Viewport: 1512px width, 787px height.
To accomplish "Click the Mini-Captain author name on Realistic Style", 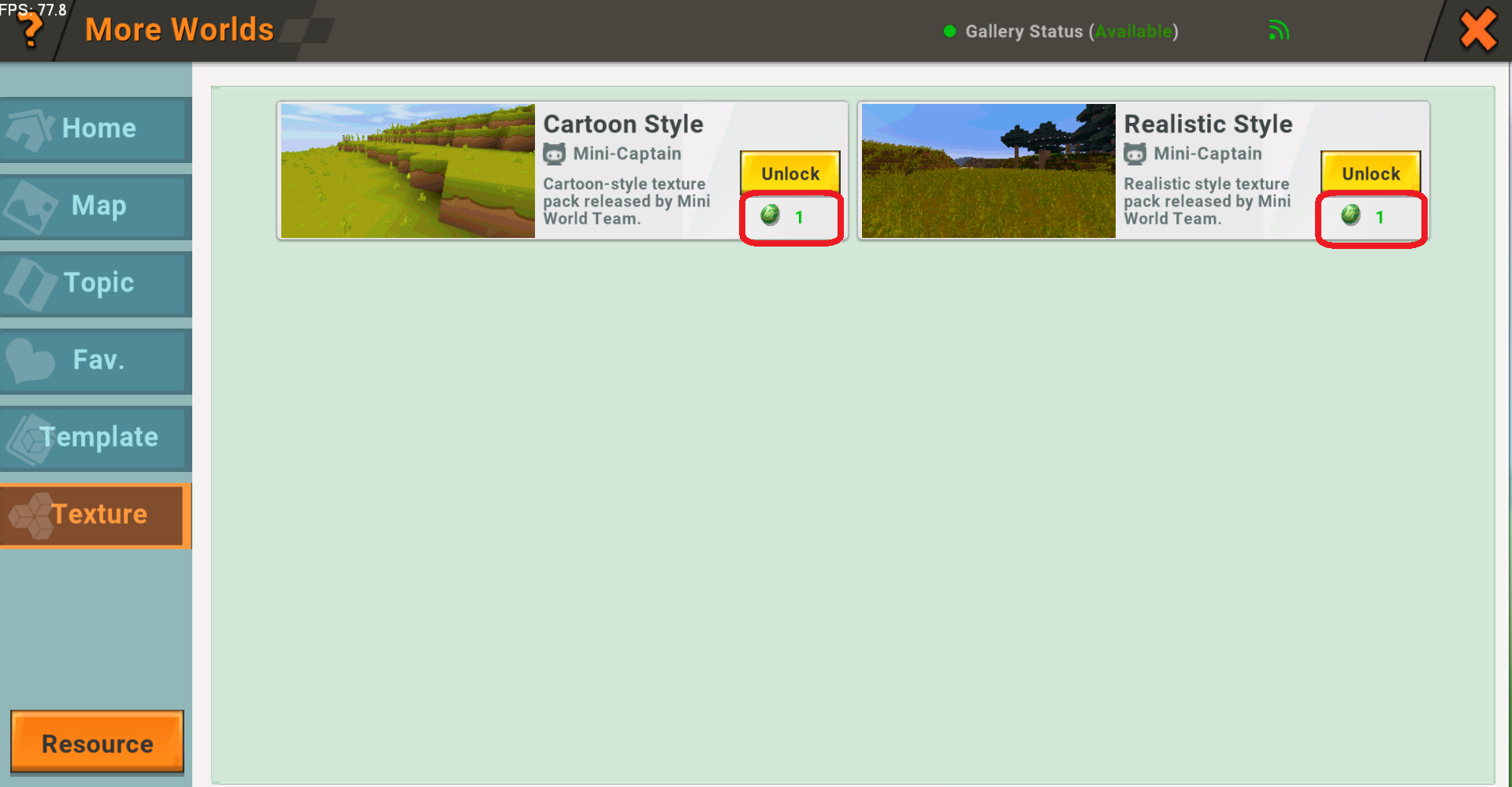I will (1208, 154).
